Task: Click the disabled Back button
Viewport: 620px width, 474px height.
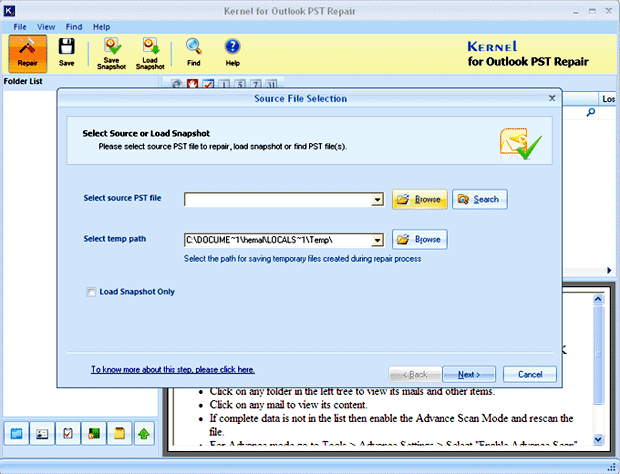Action: (x=415, y=374)
